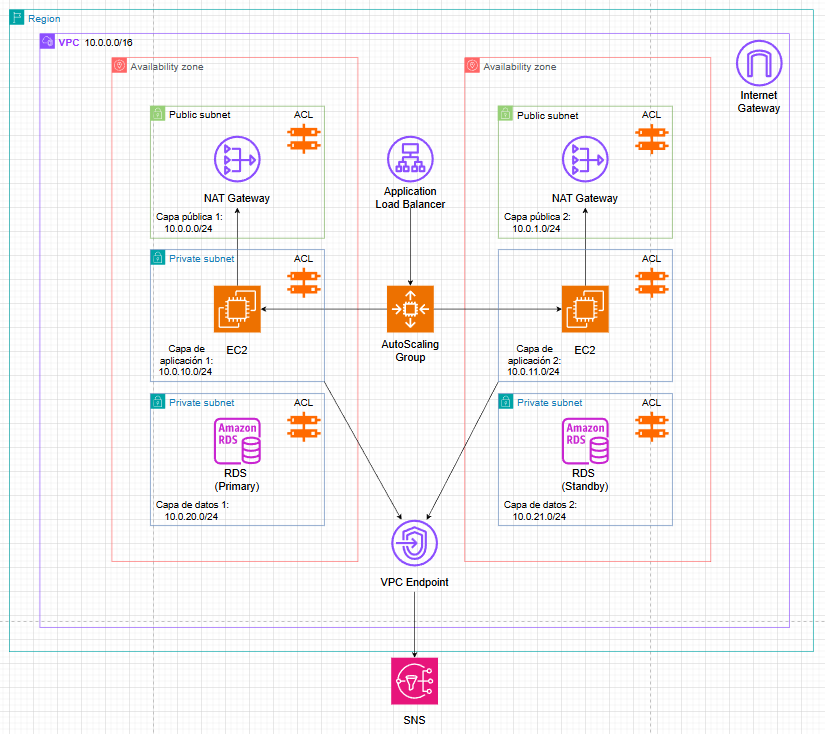Click lock icon of Capa pública 2 subnet
Viewport: 825px width, 734px height.
click(506, 113)
